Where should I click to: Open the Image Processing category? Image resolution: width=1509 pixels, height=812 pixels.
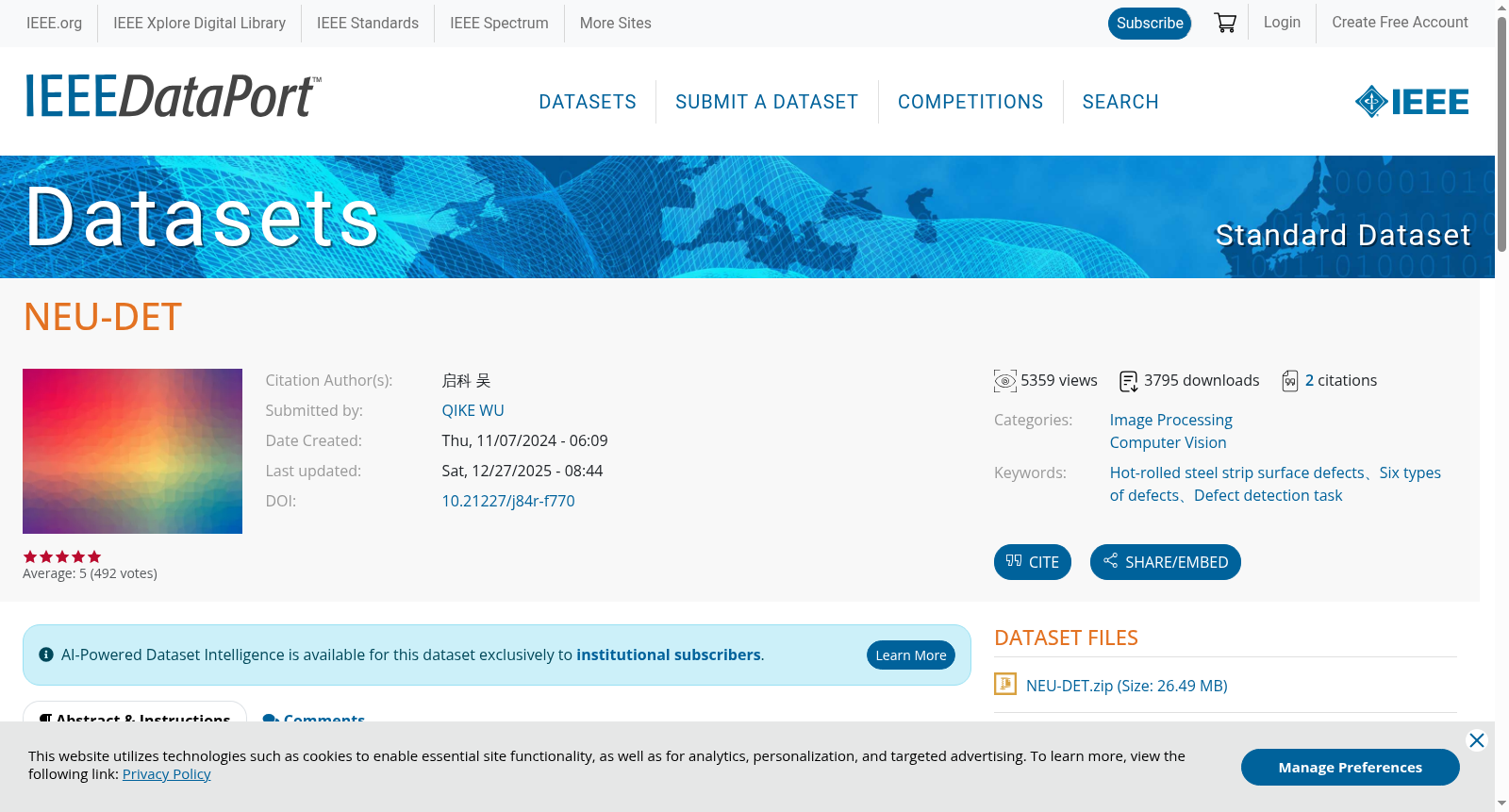click(x=1170, y=420)
